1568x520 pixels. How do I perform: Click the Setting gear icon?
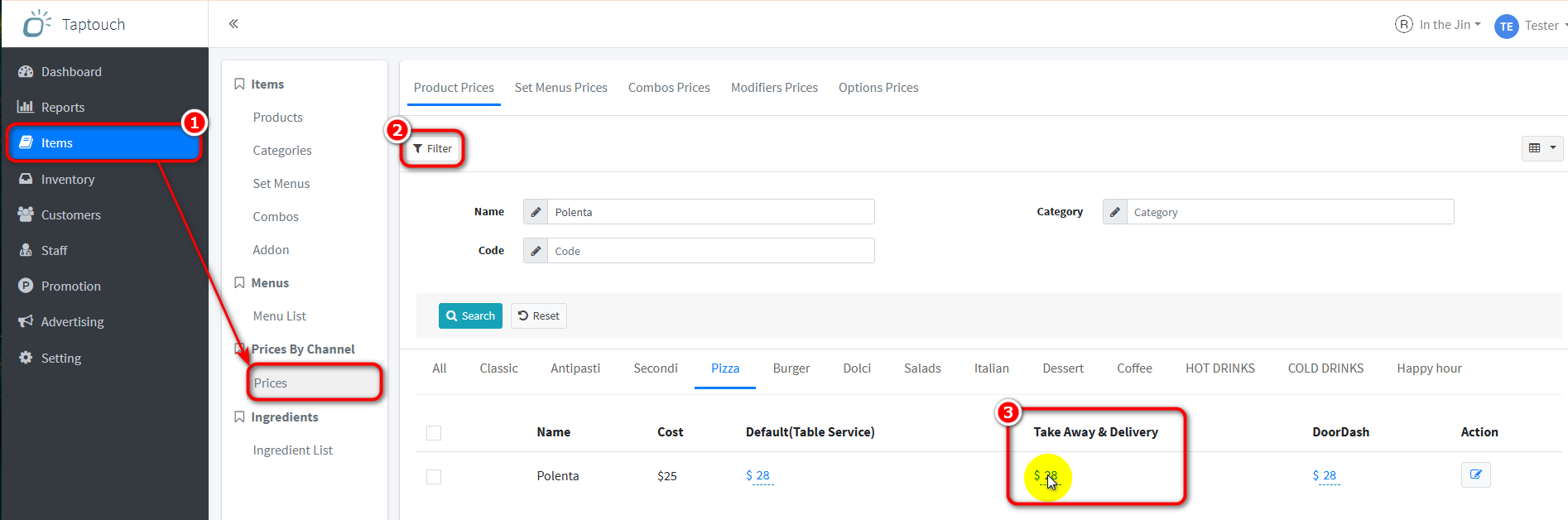coord(26,358)
